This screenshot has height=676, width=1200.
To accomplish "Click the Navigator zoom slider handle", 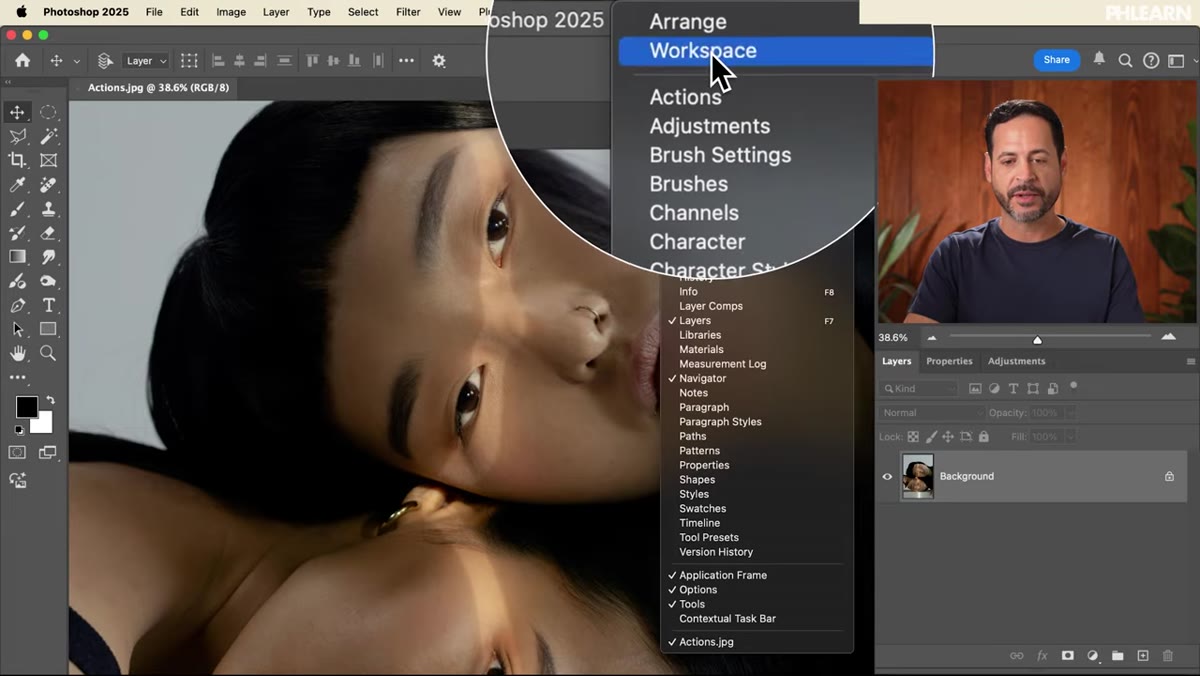I will (1037, 340).
